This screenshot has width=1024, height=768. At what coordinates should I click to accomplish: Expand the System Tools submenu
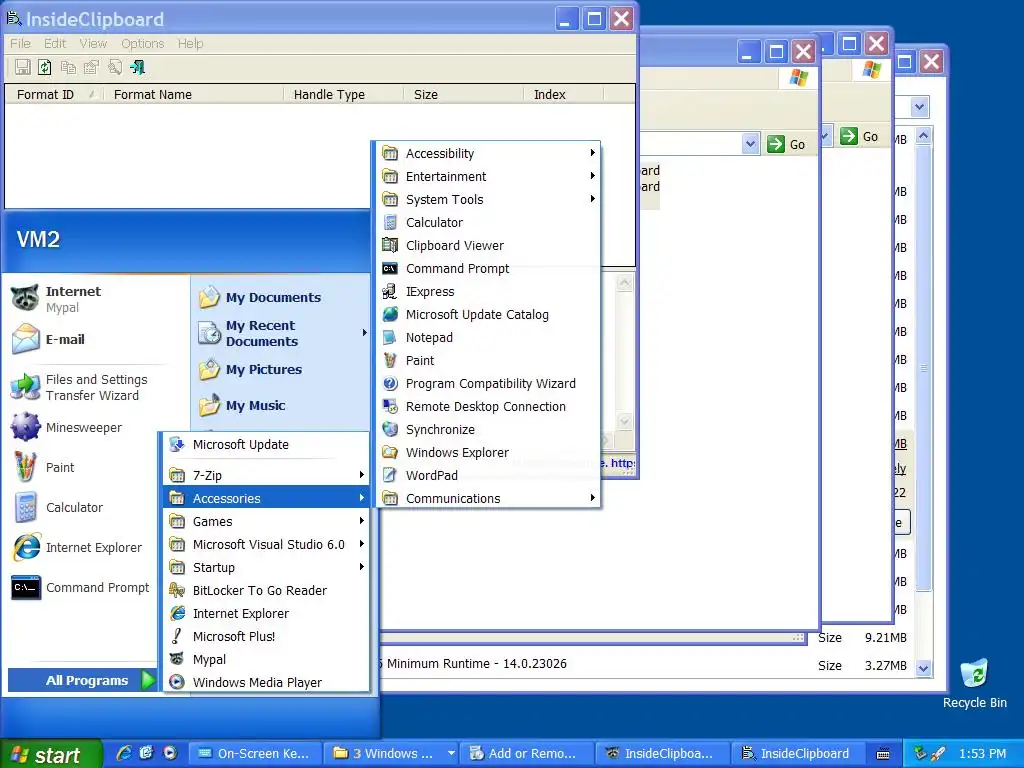488,199
